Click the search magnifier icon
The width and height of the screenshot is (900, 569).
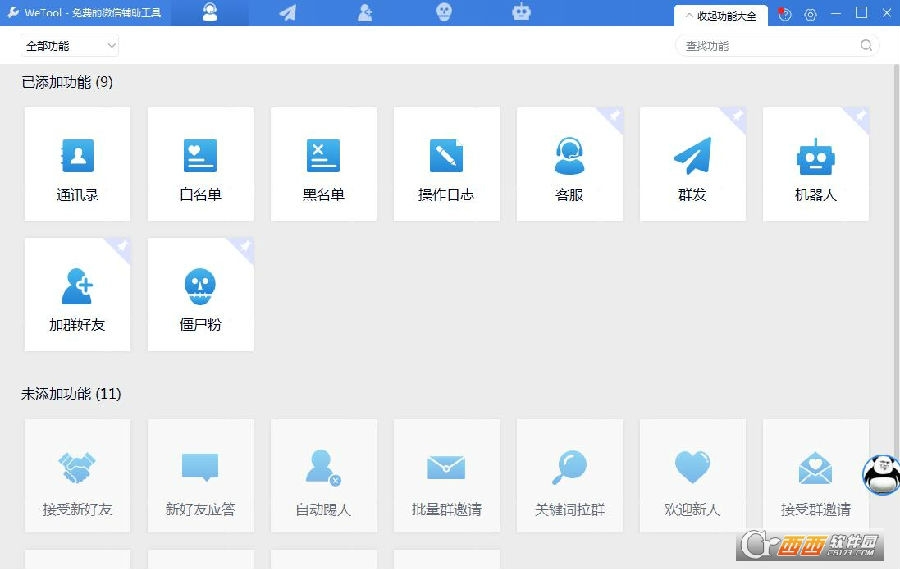click(866, 45)
